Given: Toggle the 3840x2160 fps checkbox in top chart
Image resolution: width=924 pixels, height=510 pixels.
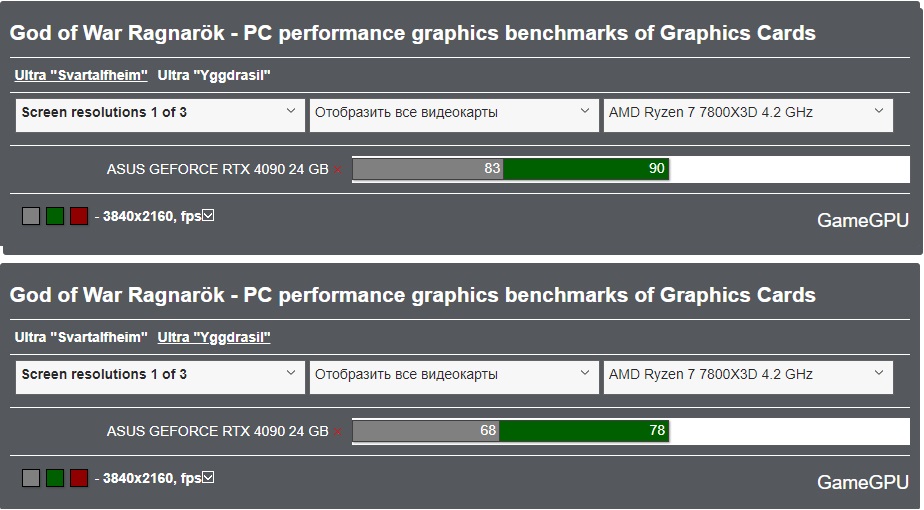Looking at the screenshot, I should click(208, 215).
